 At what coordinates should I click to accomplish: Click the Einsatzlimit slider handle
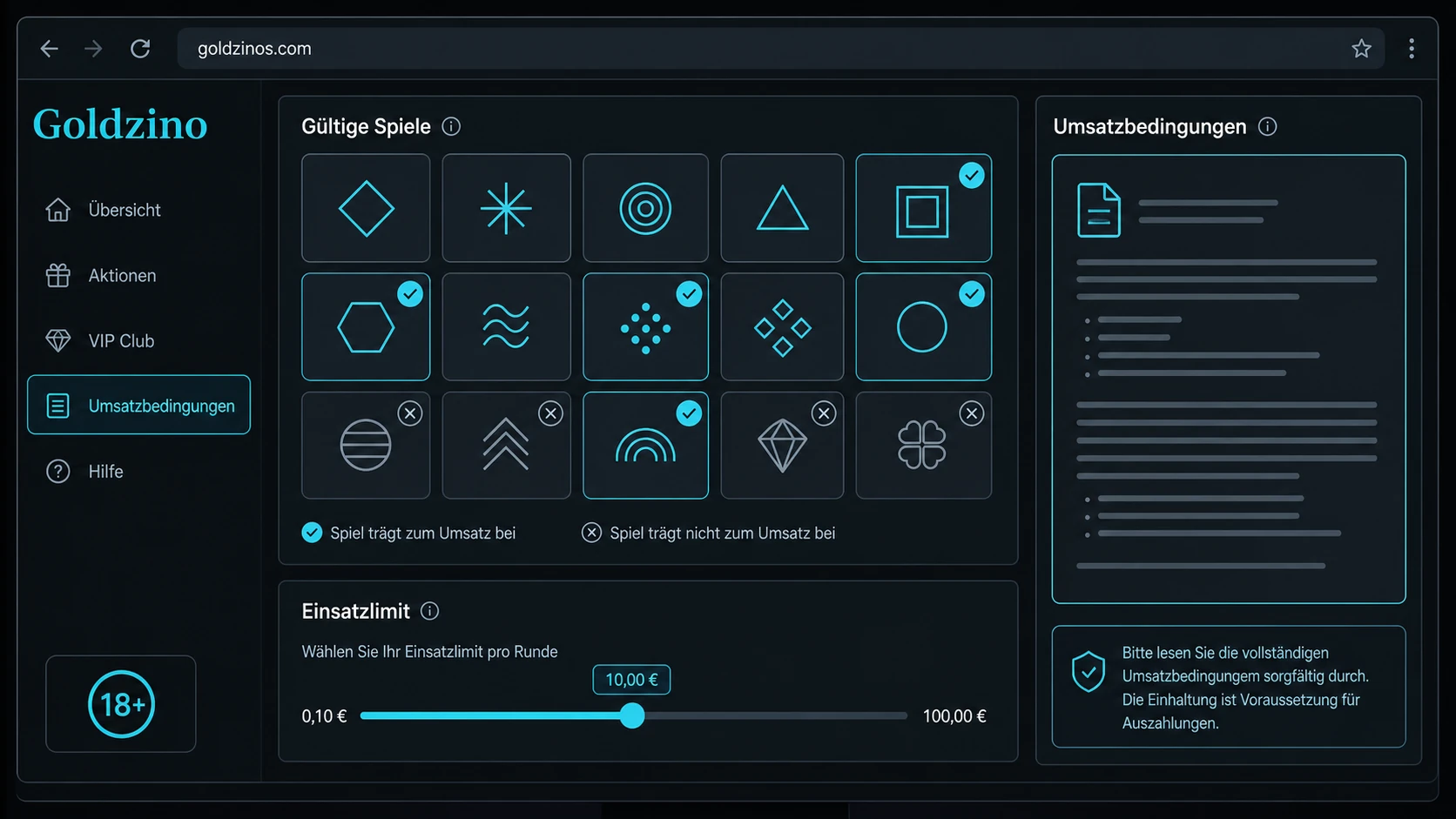pyautogui.click(x=632, y=715)
